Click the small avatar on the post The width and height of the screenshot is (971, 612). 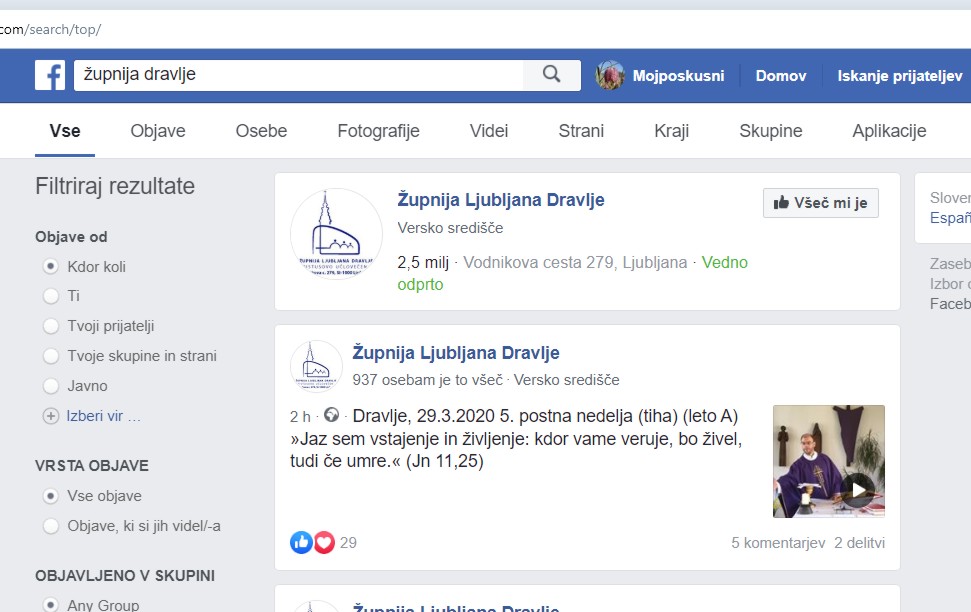pos(316,366)
